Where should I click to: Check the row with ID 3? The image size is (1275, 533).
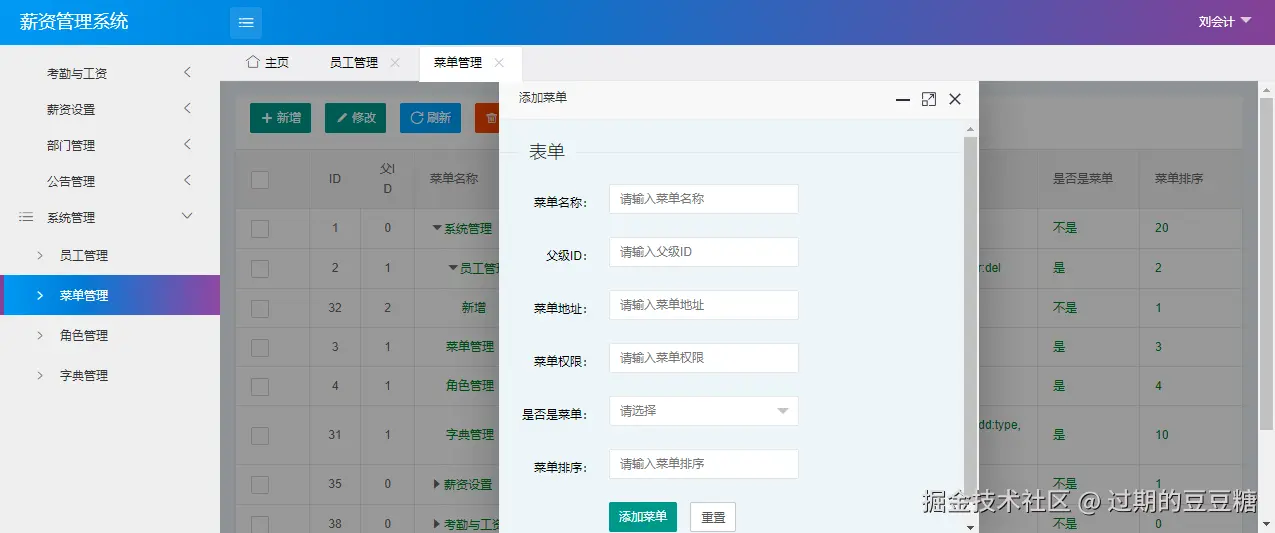(x=260, y=347)
